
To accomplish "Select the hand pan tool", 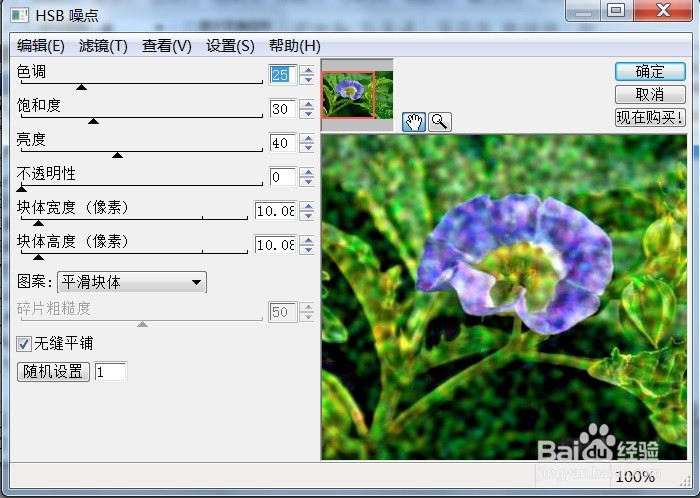I will pos(413,121).
